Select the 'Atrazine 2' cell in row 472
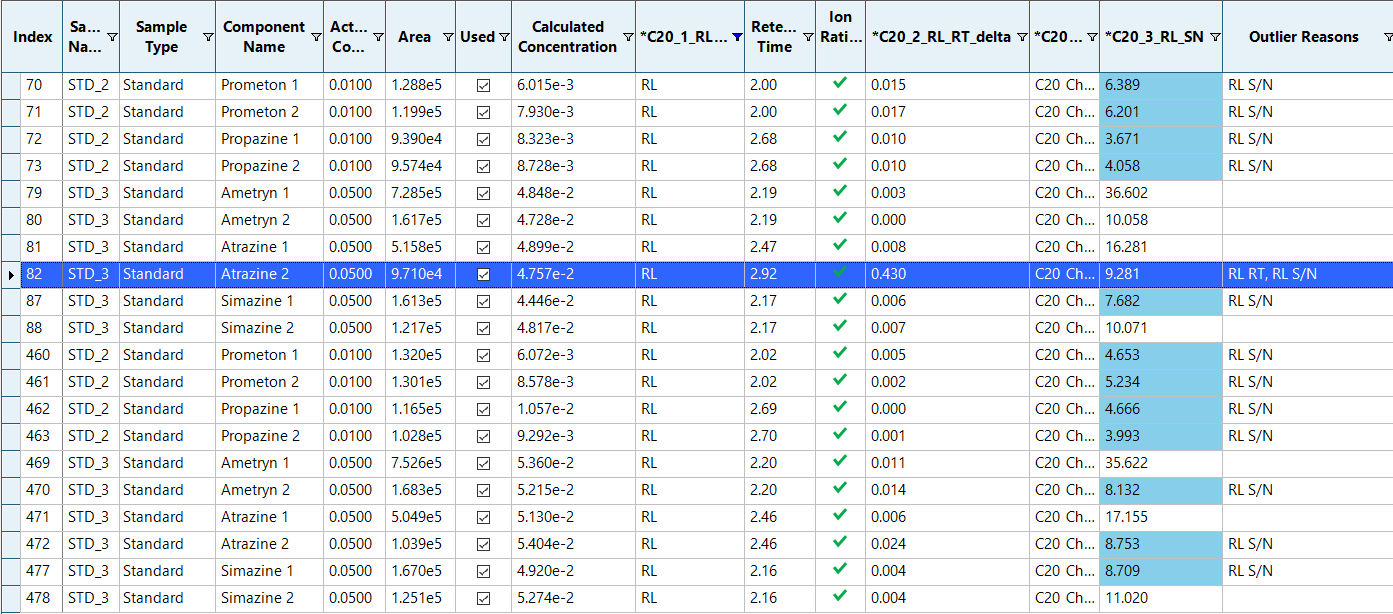 pos(269,544)
